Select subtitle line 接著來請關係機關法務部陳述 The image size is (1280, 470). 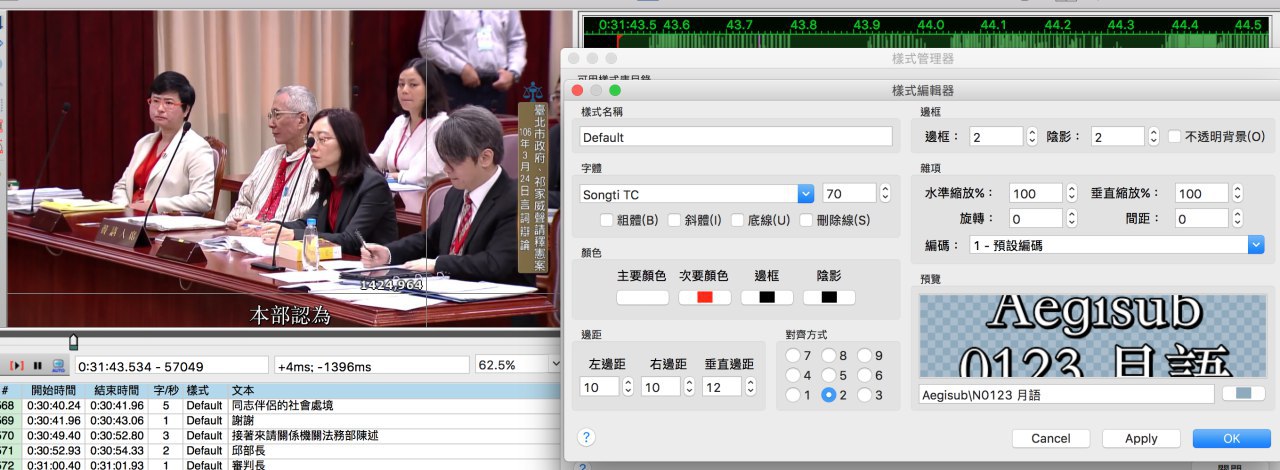[x=280, y=436]
